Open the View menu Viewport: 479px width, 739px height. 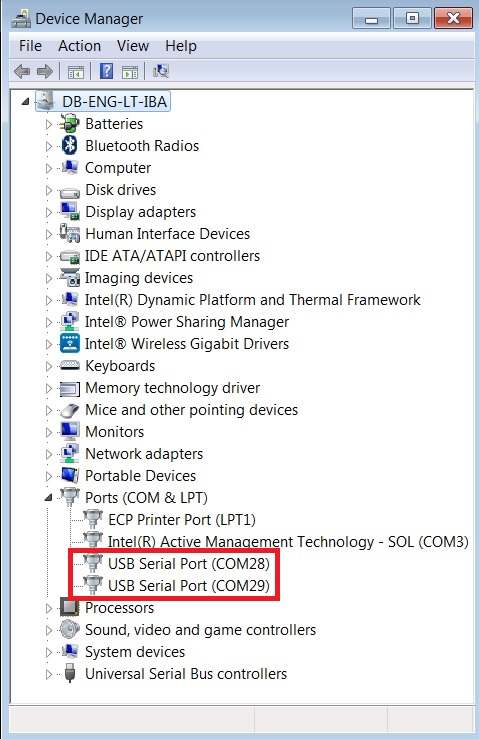[x=133, y=46]
